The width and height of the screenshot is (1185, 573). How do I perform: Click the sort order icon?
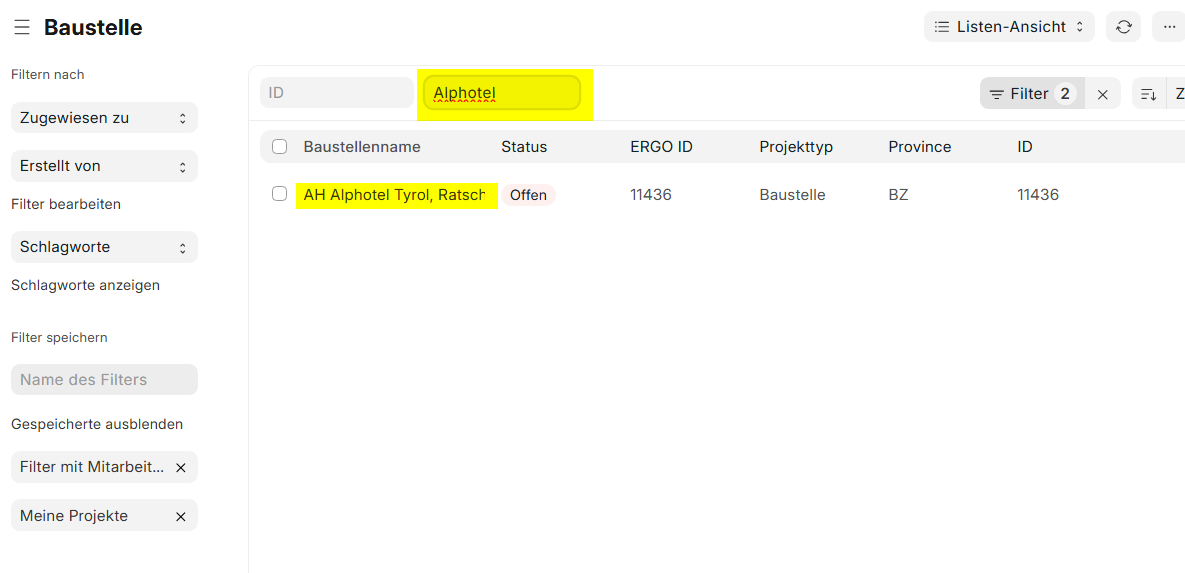1149,94
